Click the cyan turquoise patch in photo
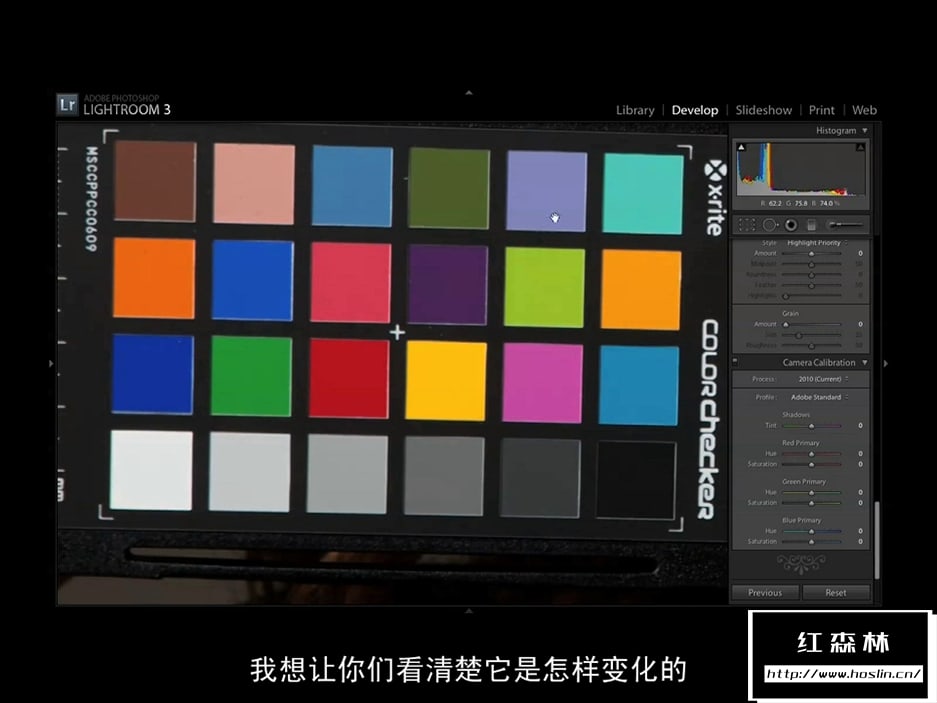Image resolution: width=937 pixels, height=703 pixels. click(643, 194)
